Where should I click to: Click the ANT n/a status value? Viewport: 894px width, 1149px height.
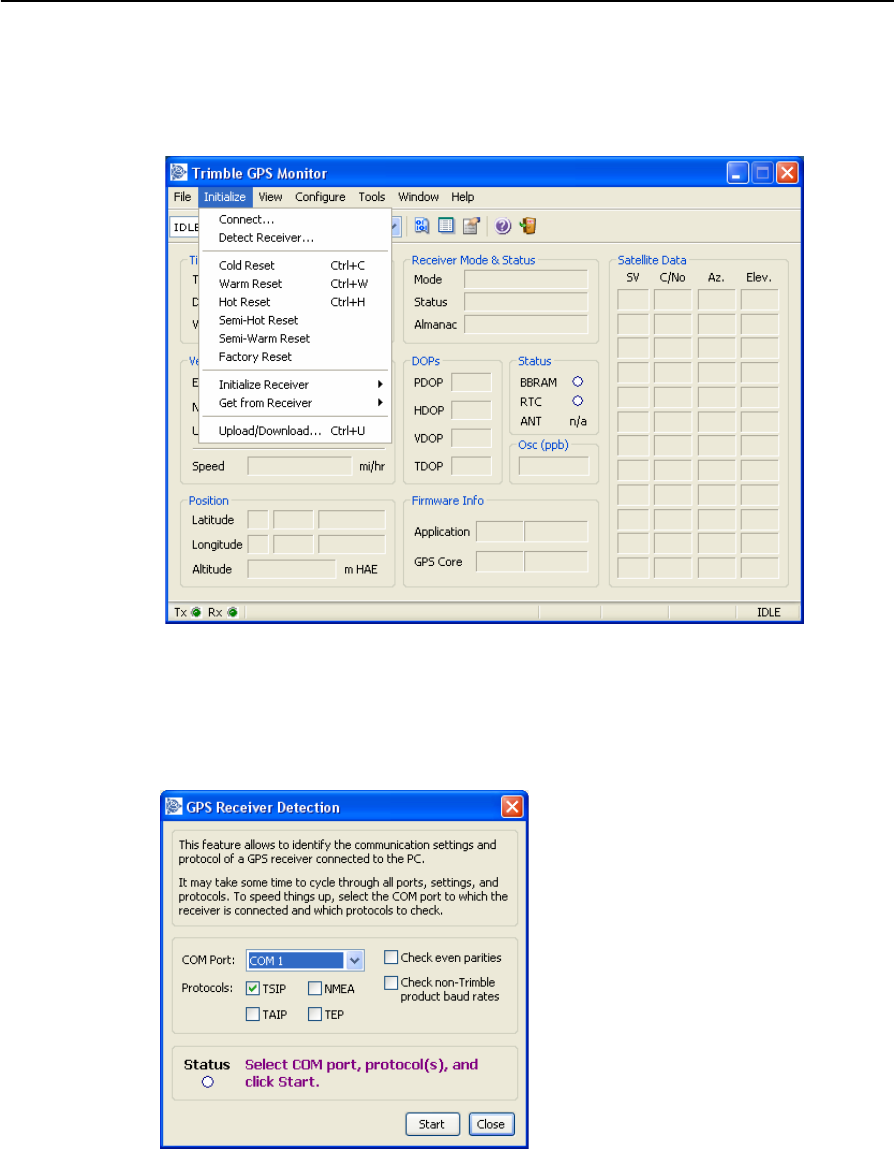[577, 421]
